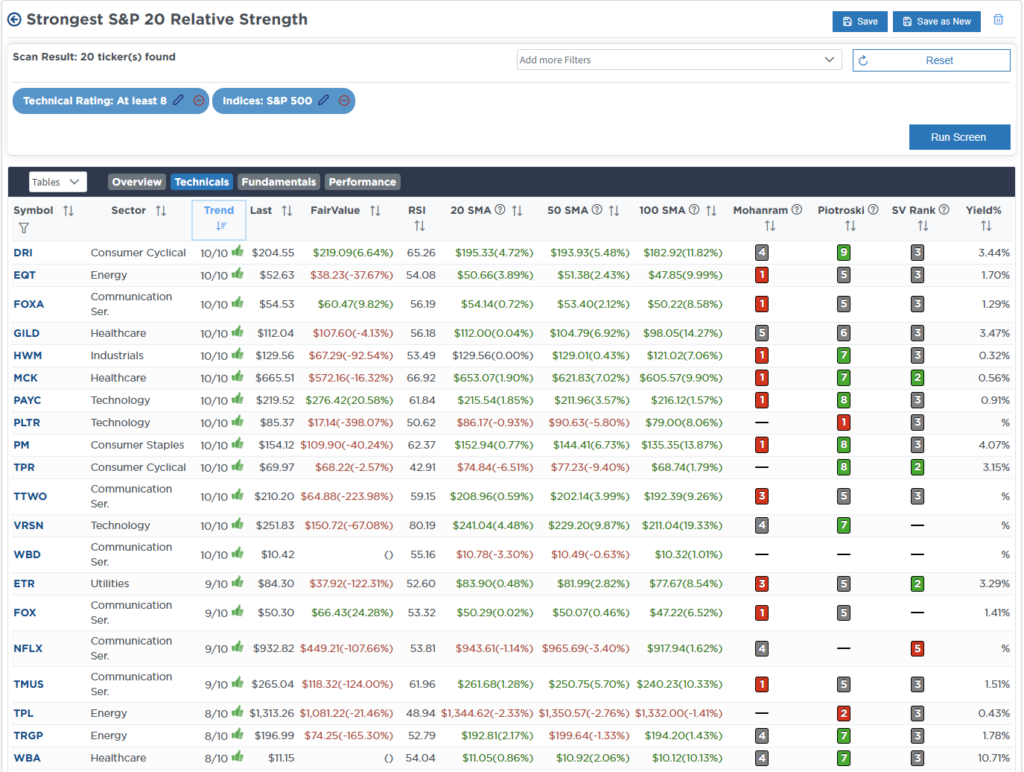Click the WBD trend thumbs-up icon

[x=238, y=553]
